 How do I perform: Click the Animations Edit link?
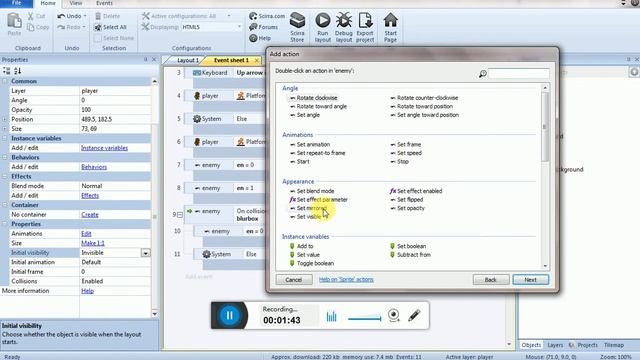(x=86, y=233)
